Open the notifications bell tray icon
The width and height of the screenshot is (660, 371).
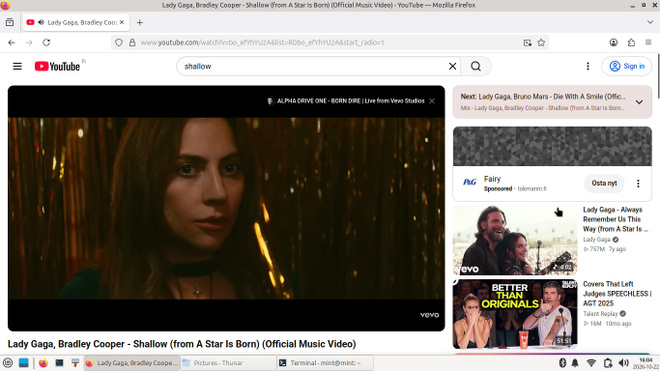(x=575, y=363)
